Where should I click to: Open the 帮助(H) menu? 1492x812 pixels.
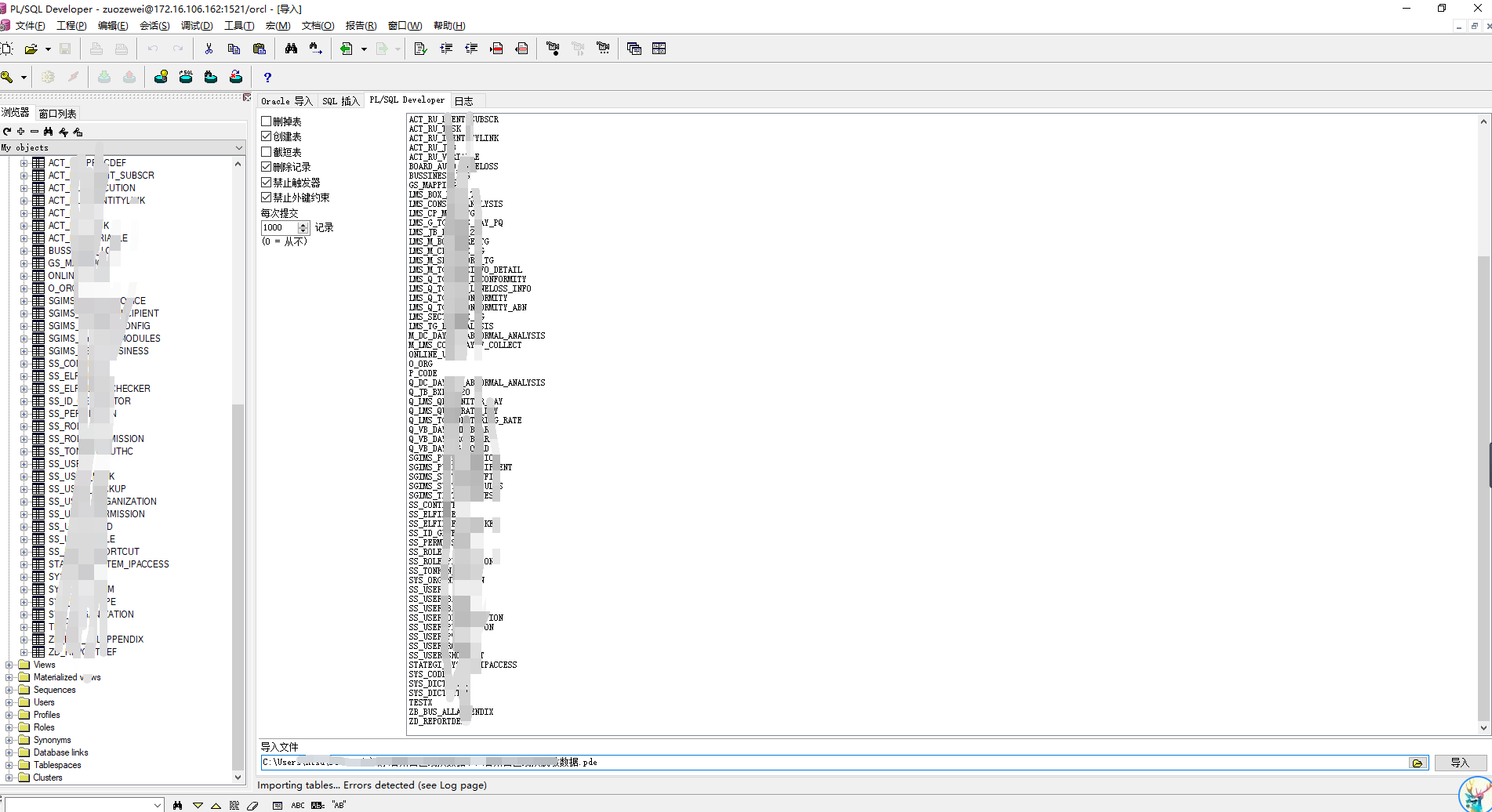[449, 26]
